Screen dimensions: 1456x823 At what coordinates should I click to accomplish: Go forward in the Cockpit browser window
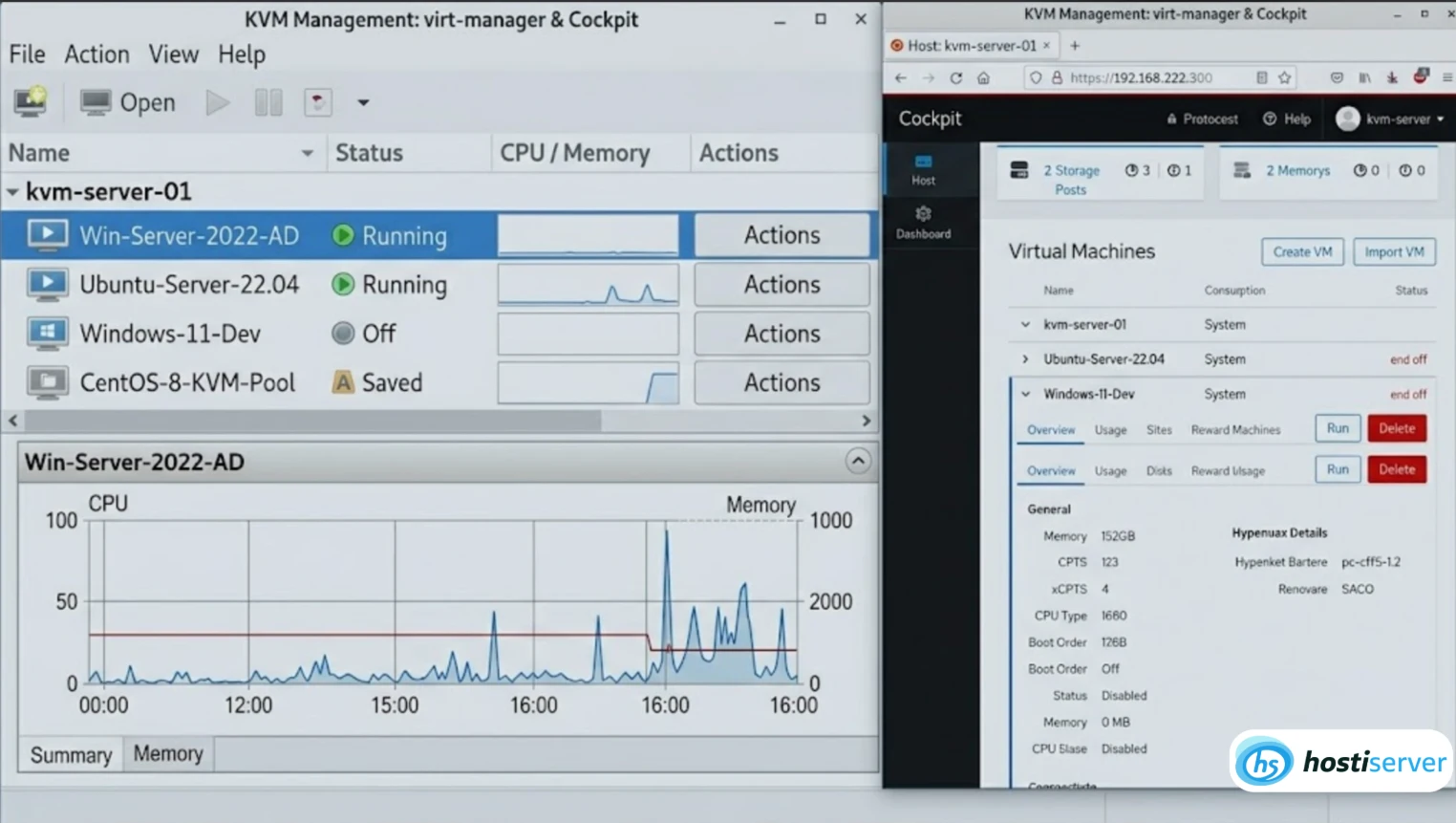[x=928, y=77]
